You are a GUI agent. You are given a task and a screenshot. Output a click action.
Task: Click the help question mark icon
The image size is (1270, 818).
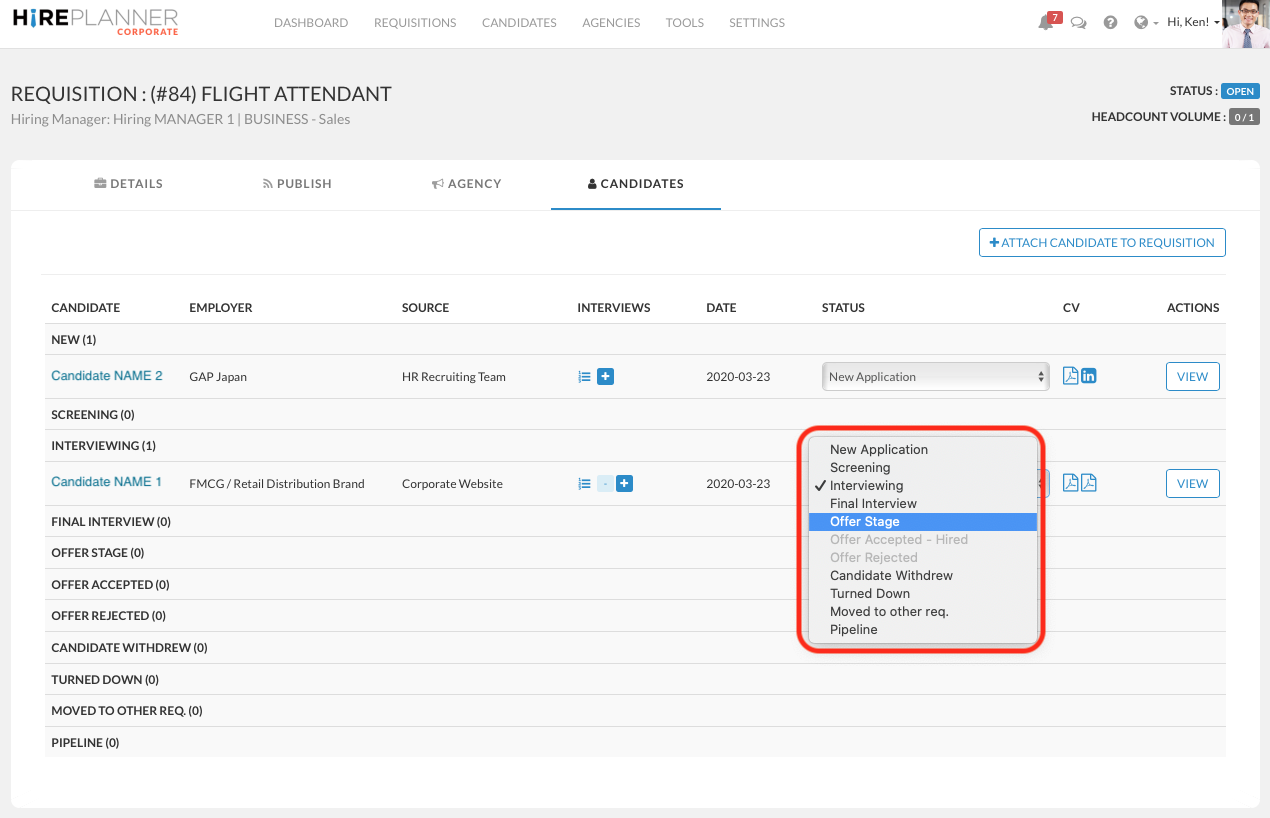point(1110,23)
